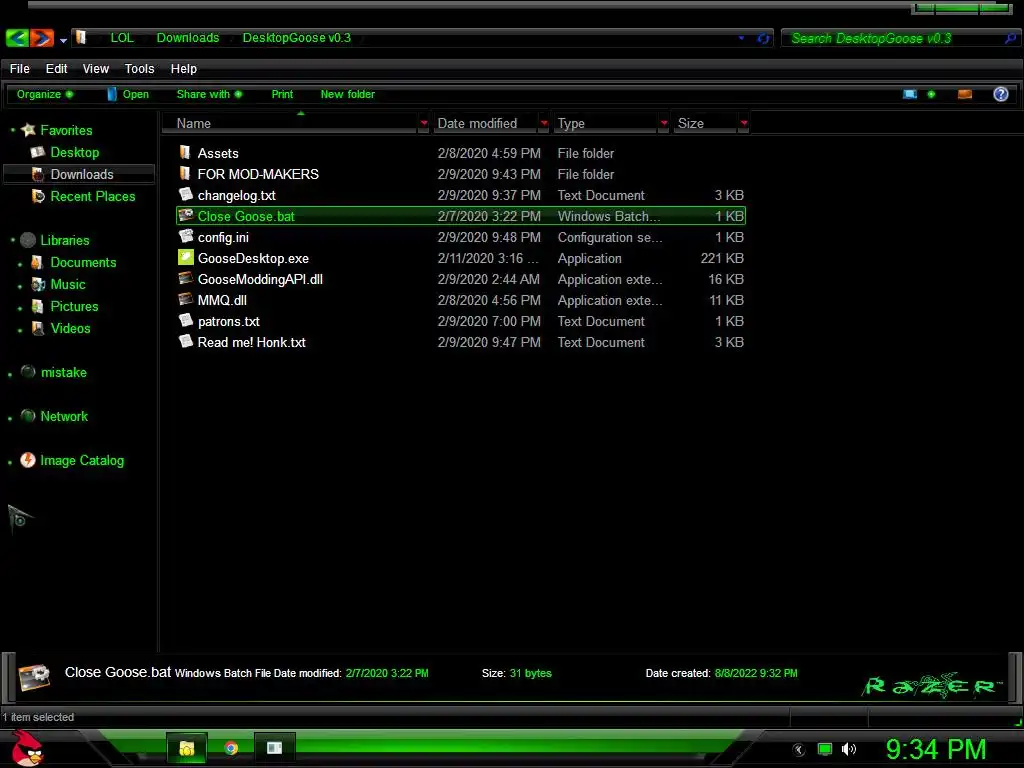
Task: Open address bar history dropdown arrow
Action: point(741,39)
